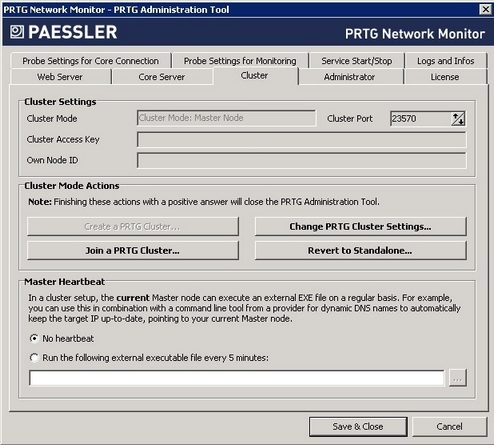Close the PRTG Administration Tool window
Image resolution: width=494 pixels, height=445 pixels.
click(486, 9)
